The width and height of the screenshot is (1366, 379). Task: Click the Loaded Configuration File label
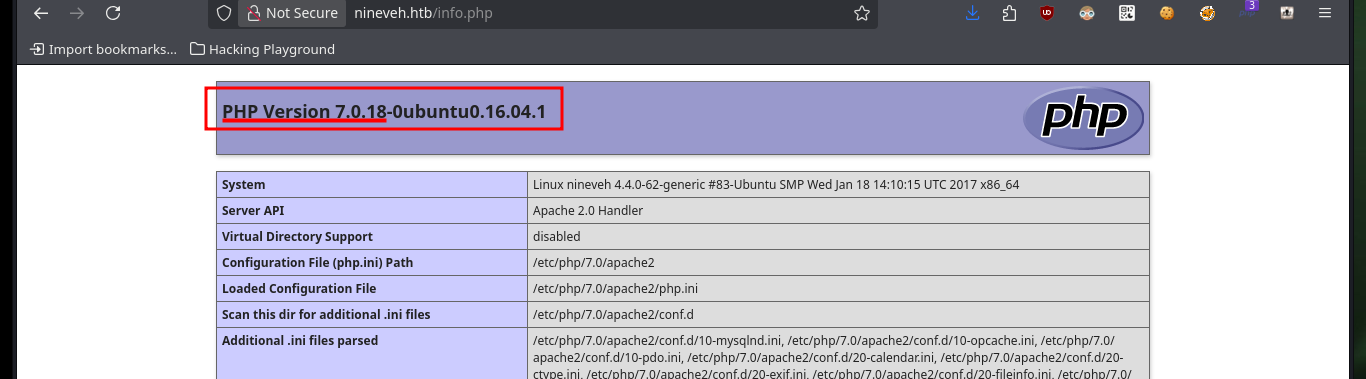click(x=372, y=289)
